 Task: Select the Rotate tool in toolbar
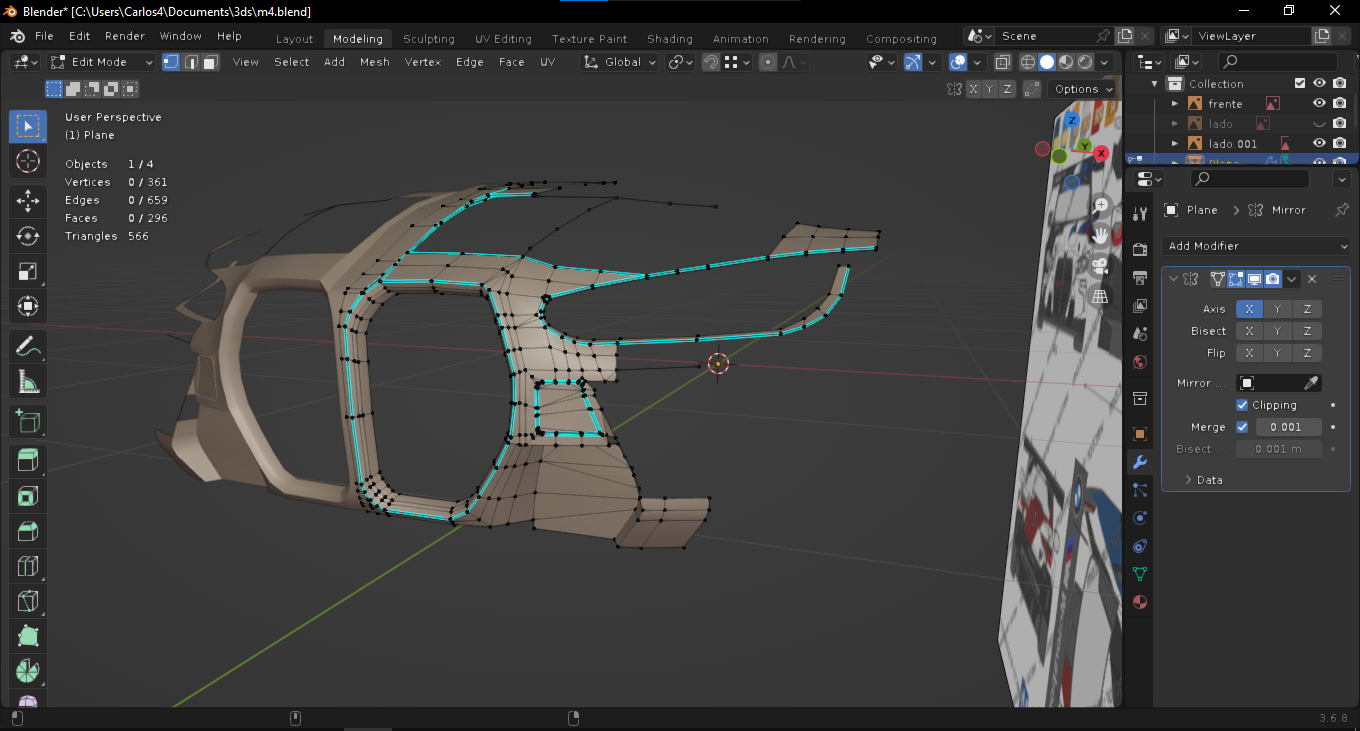(28, 236)
